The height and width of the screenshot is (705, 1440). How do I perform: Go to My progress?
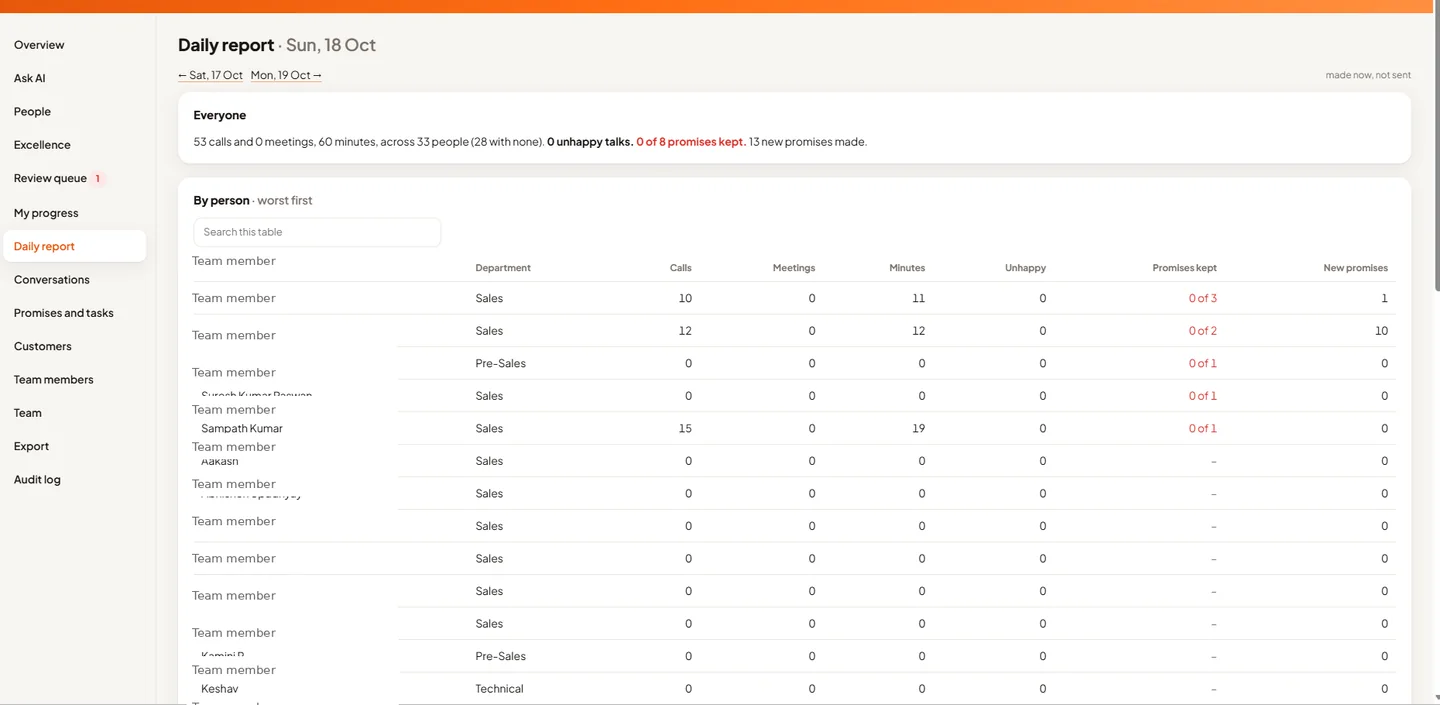click(46, 213)
